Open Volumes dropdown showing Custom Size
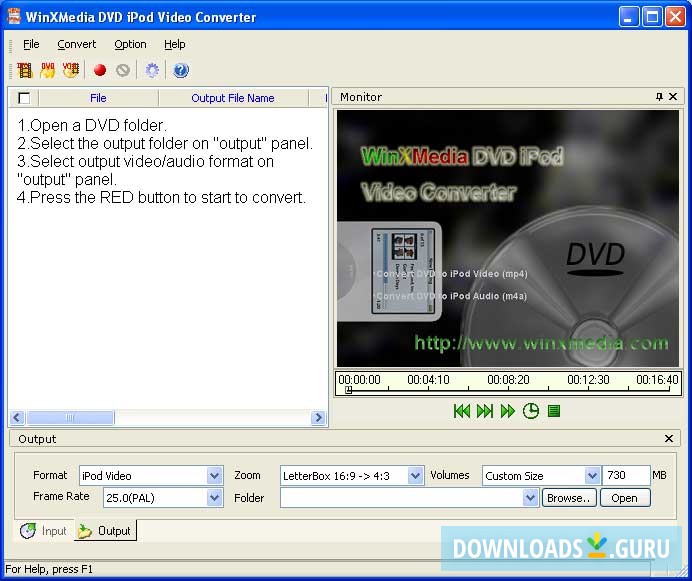Screen dimensions: 692x581 (x=592, y=475)
